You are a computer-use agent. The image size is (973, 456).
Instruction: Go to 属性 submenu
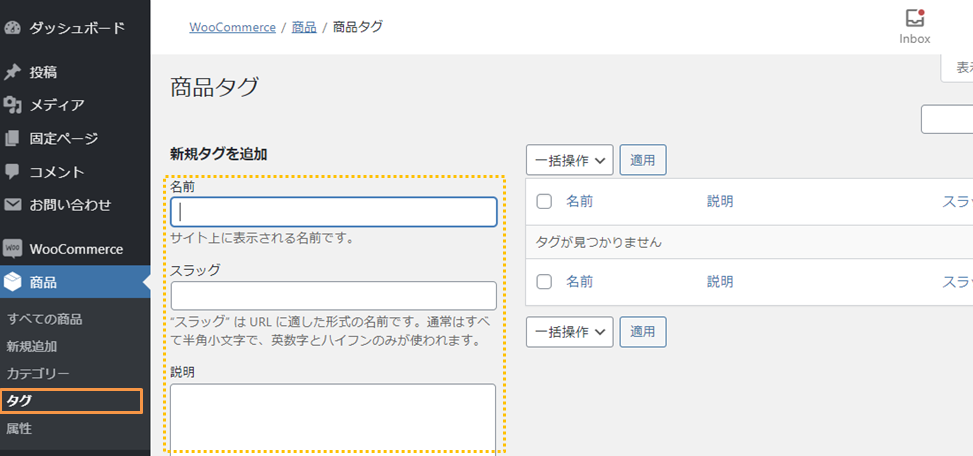pyautogui.click(x=19, y=429)
